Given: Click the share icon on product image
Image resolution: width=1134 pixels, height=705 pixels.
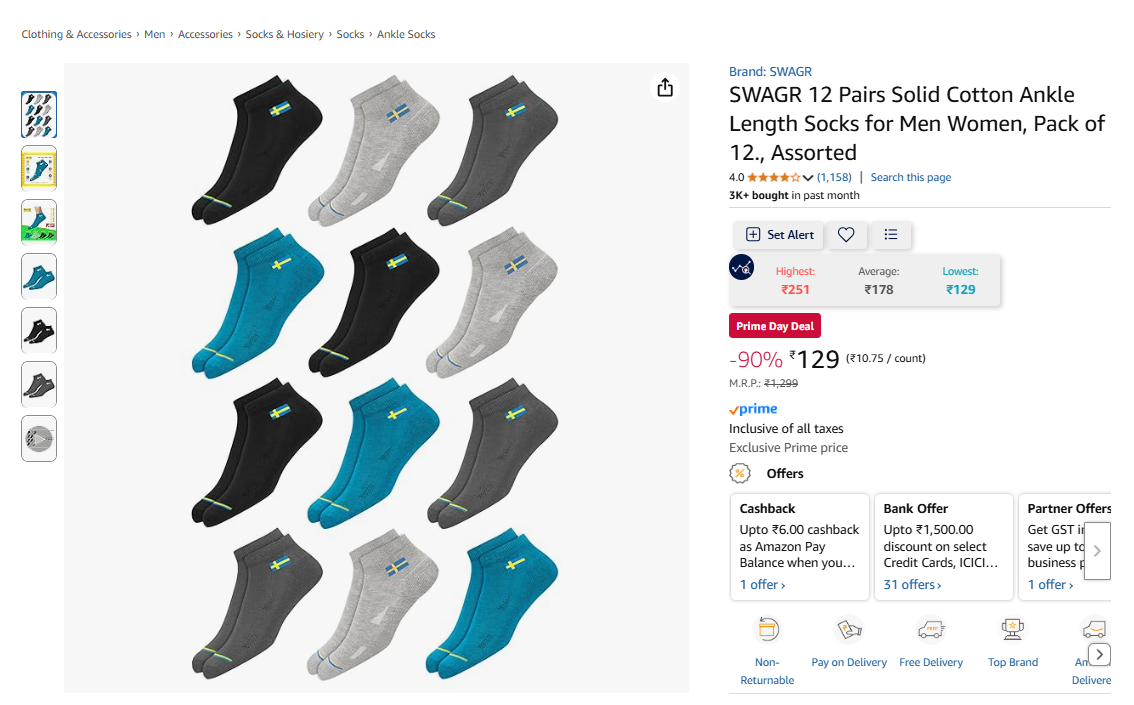Looking at the screenshot, I should 665,88.
